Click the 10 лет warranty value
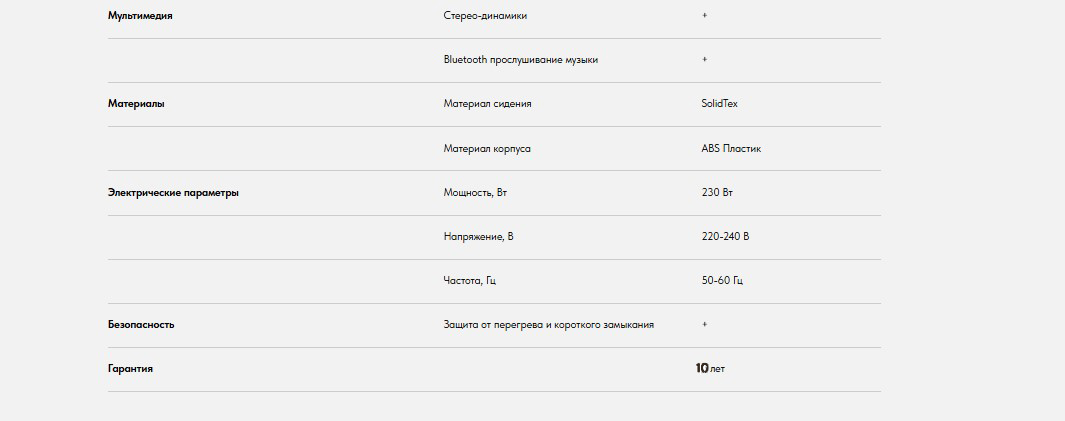The width and height of the screenshot is (1065, 421). pos(710,368)
